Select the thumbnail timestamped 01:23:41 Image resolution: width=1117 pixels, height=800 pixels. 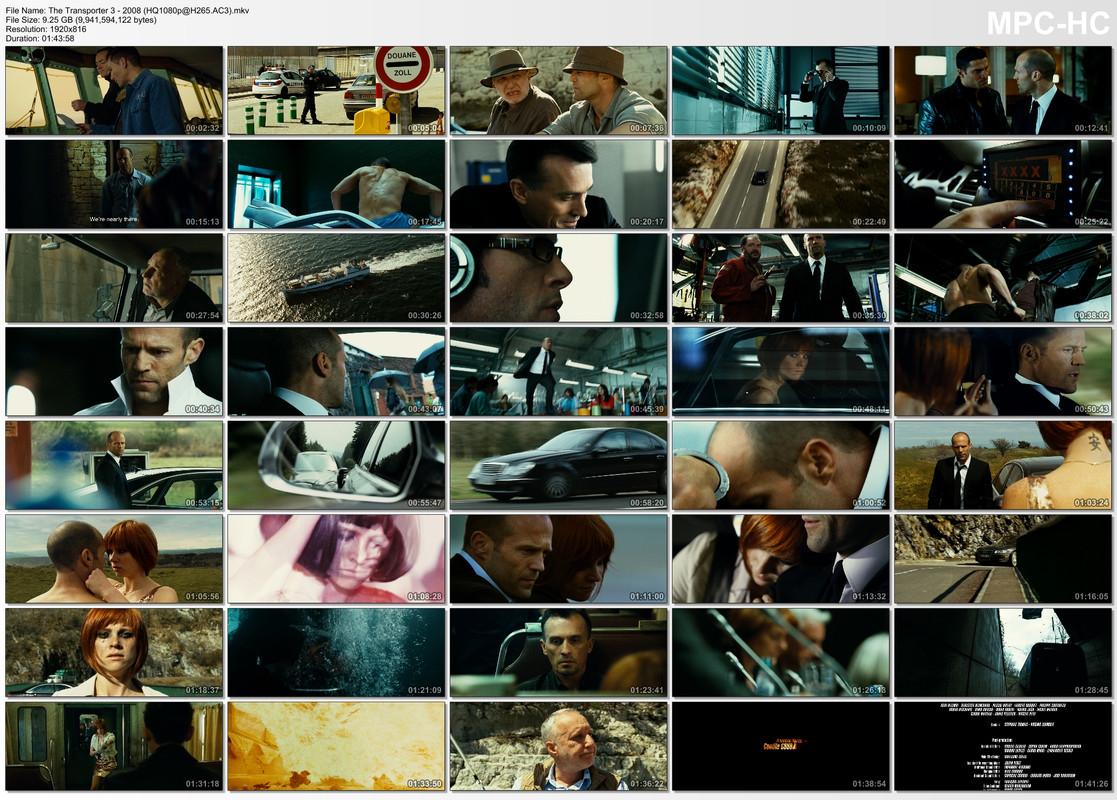coord(558,653)
